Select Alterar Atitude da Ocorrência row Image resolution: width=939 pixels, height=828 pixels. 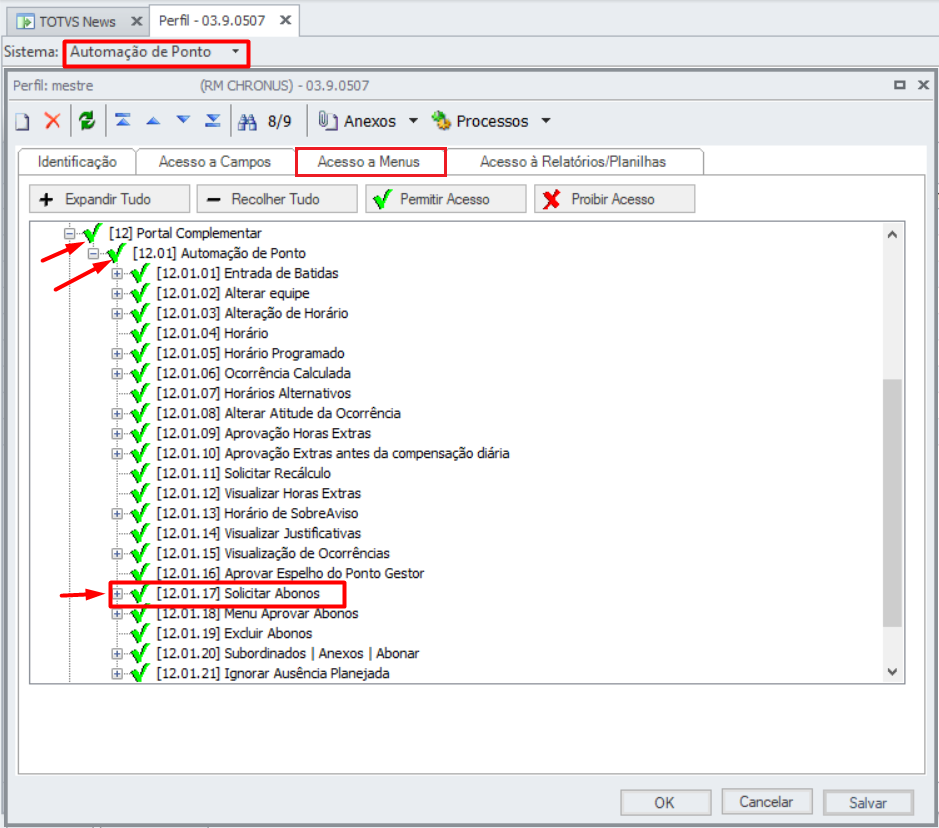coord(278,413)
